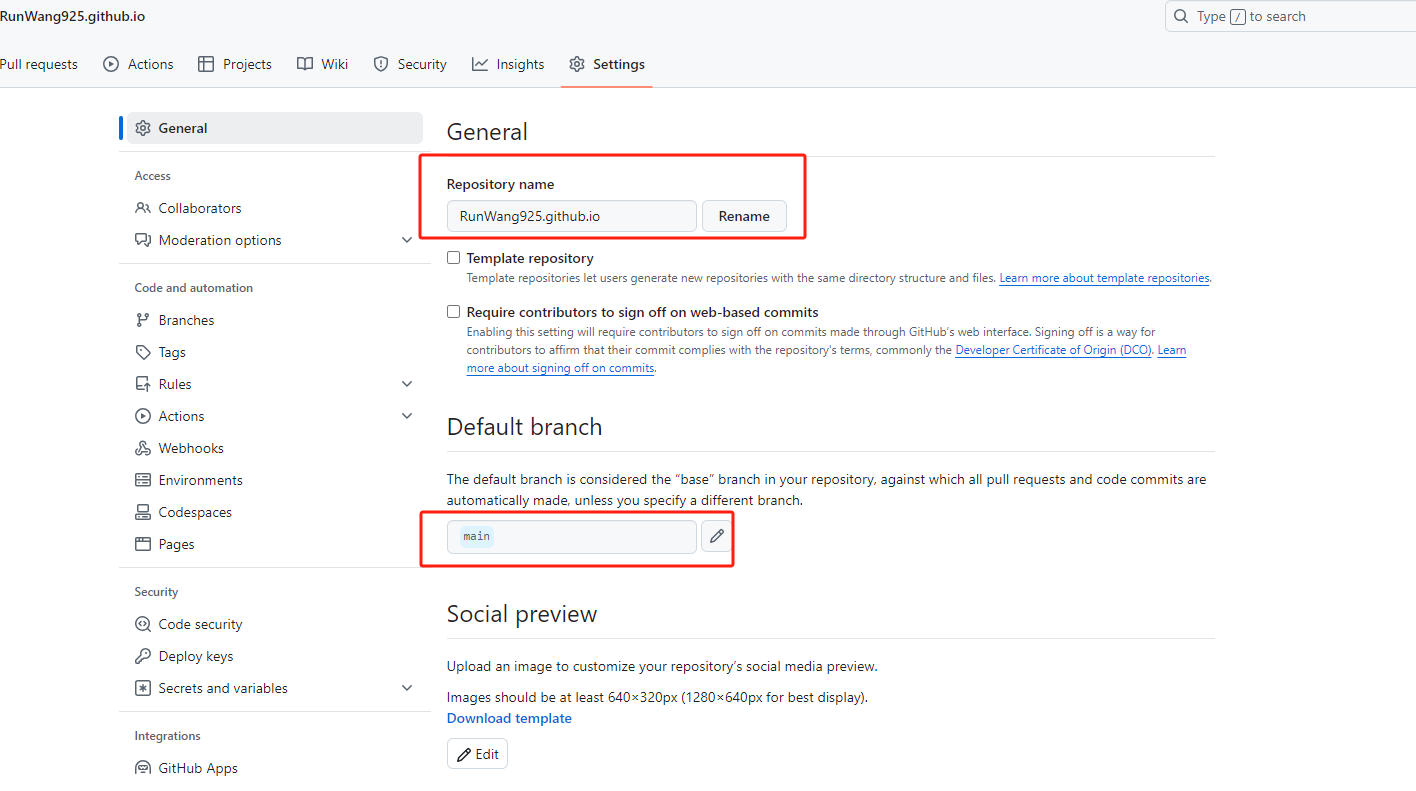Check Require contributors to sign off

pos(454,312)
